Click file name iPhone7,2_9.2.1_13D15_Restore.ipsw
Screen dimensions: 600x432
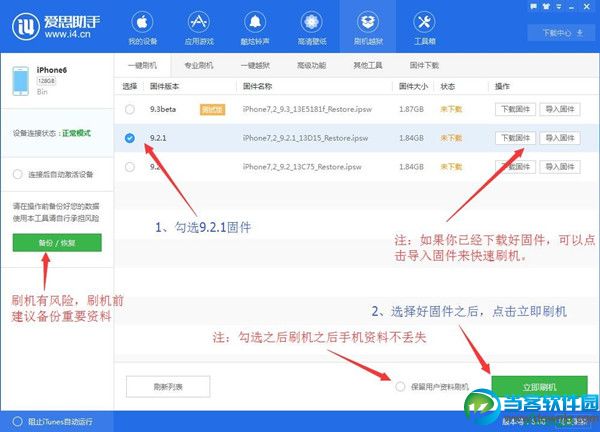305,138
